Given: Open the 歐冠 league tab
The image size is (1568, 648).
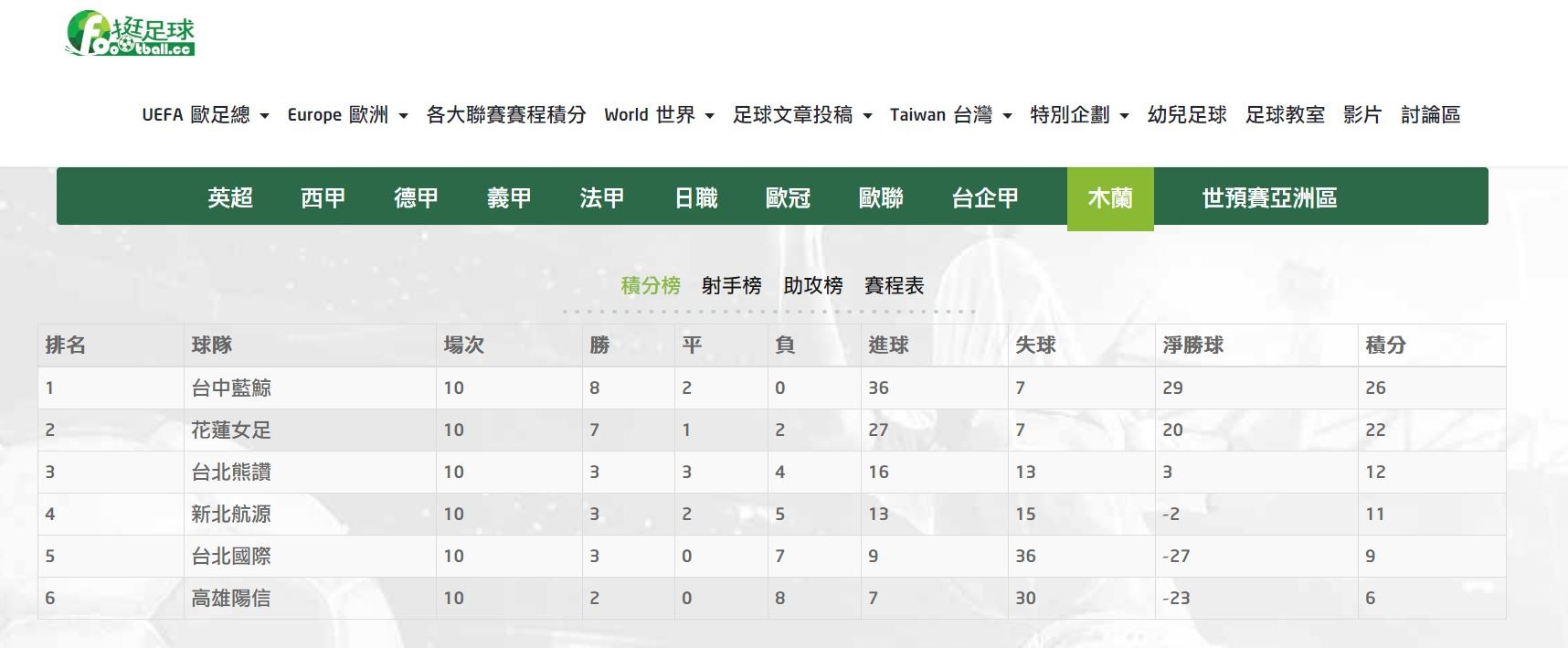Looking at the screenshot, I should coord(788,197).
